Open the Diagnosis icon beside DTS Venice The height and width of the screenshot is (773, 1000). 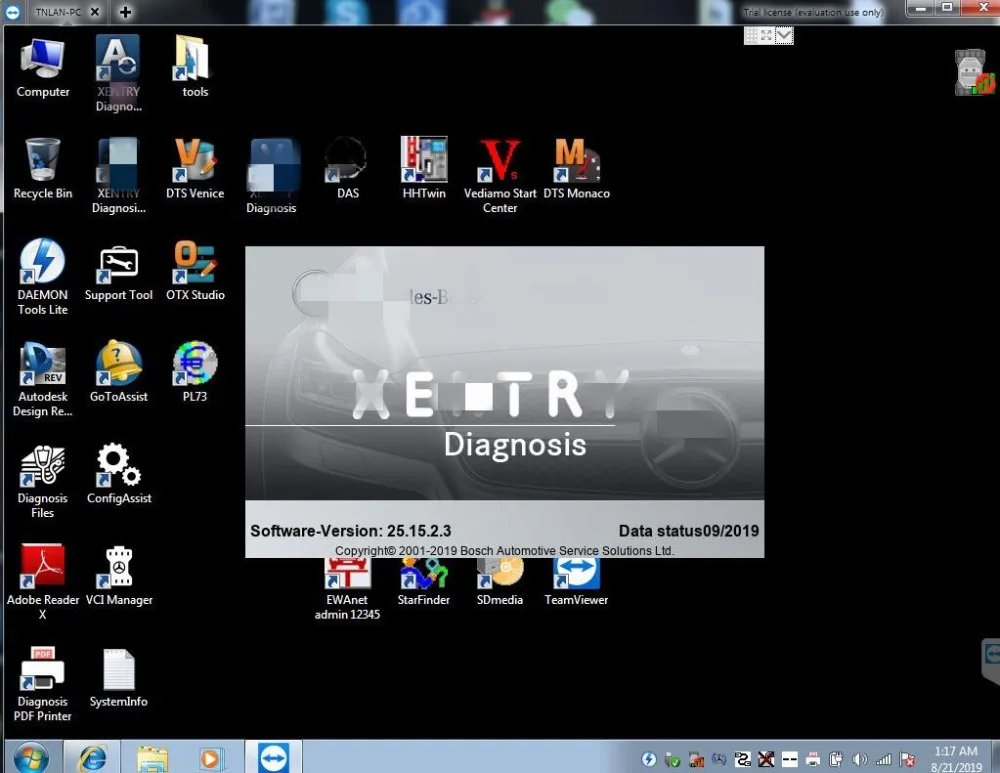[272, 177]
